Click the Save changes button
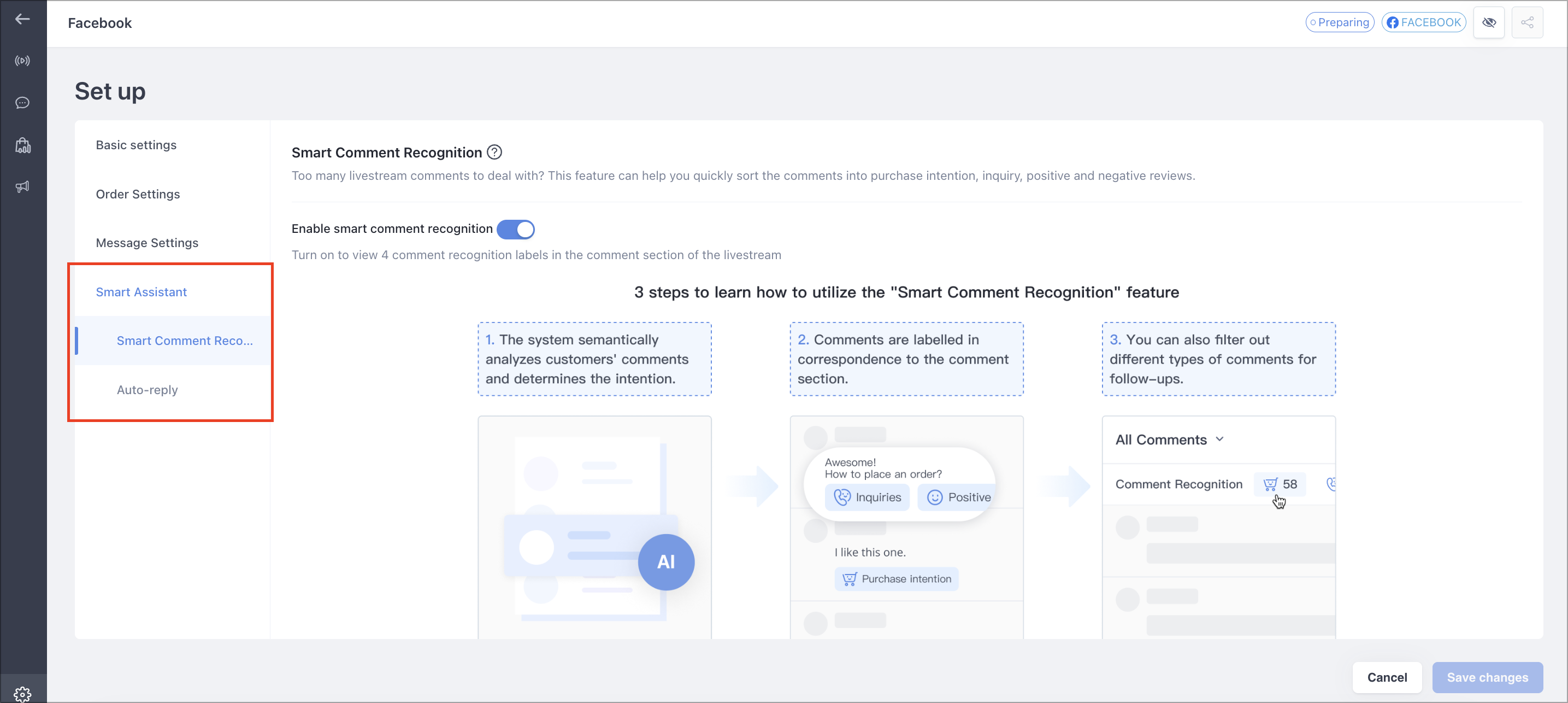The width and height of the screenshot is (1568, 703). point(1487,677)
